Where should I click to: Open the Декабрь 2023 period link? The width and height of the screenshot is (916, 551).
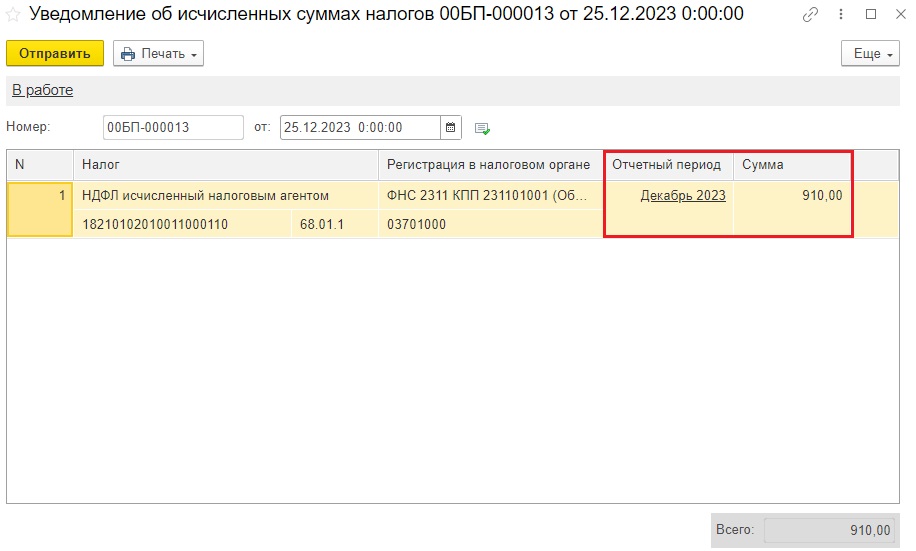(683, 195)
